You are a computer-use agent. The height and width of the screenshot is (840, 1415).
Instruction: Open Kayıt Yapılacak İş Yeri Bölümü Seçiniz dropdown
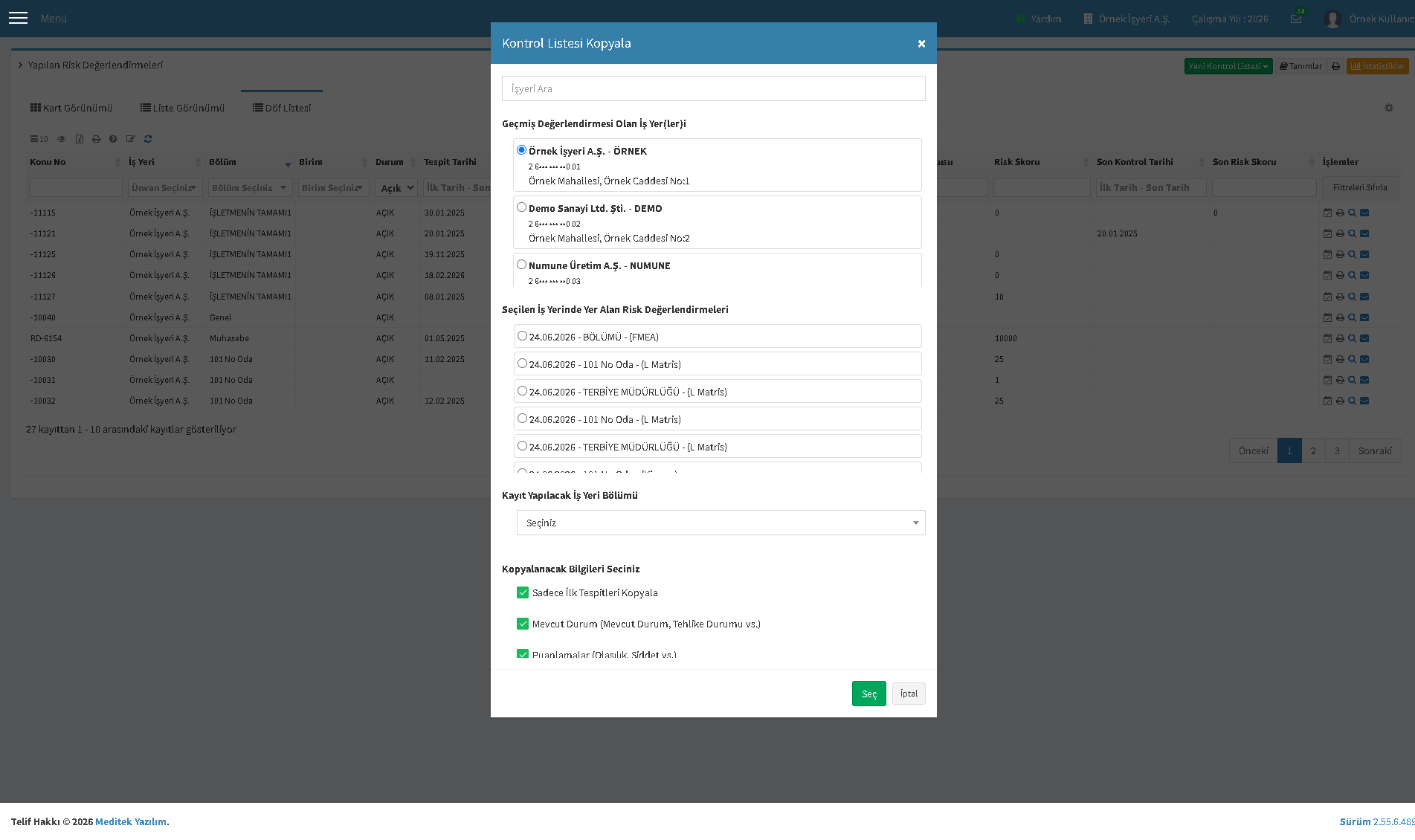click(721, 523)
